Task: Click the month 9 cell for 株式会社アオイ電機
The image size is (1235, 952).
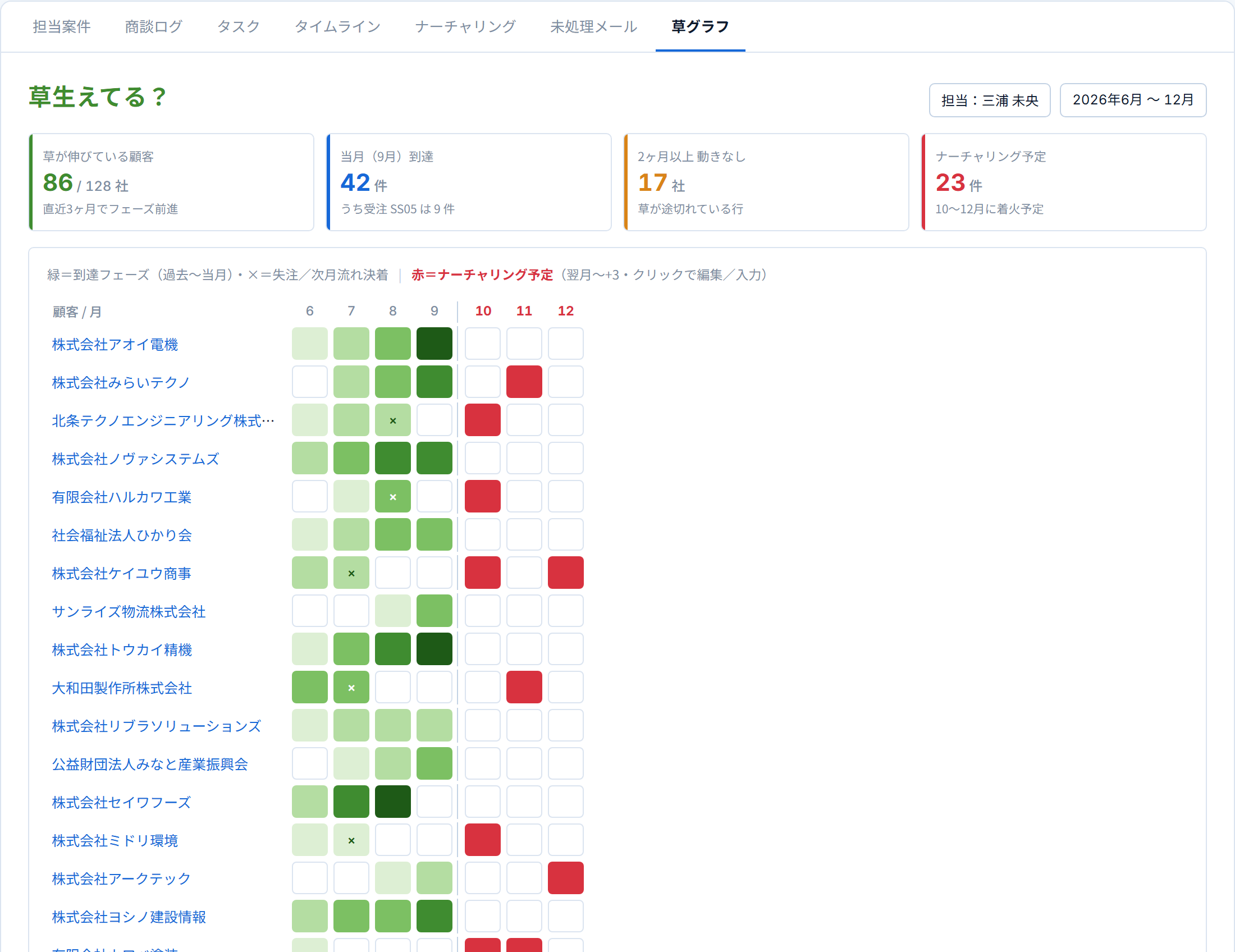Action: (x=434, y=344)
